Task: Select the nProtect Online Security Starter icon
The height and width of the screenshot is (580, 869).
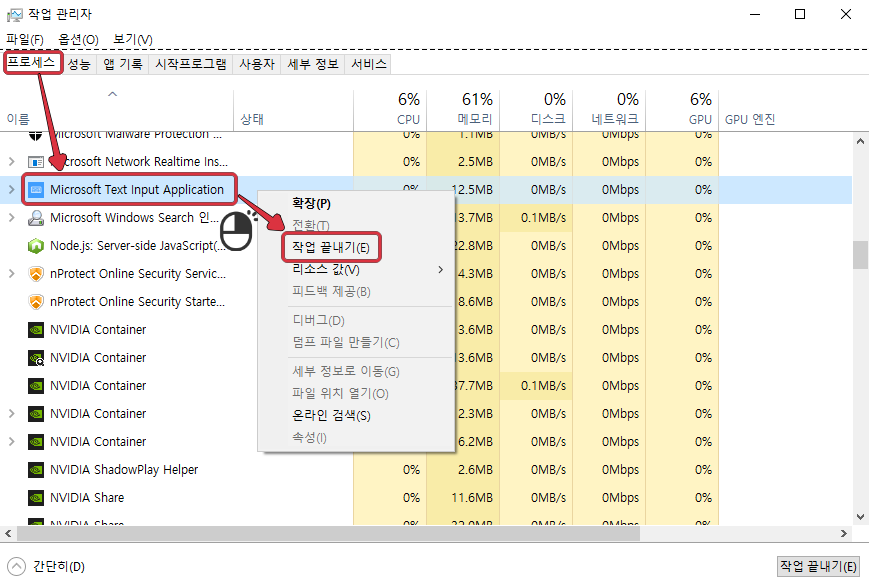Action: [34, 301]
